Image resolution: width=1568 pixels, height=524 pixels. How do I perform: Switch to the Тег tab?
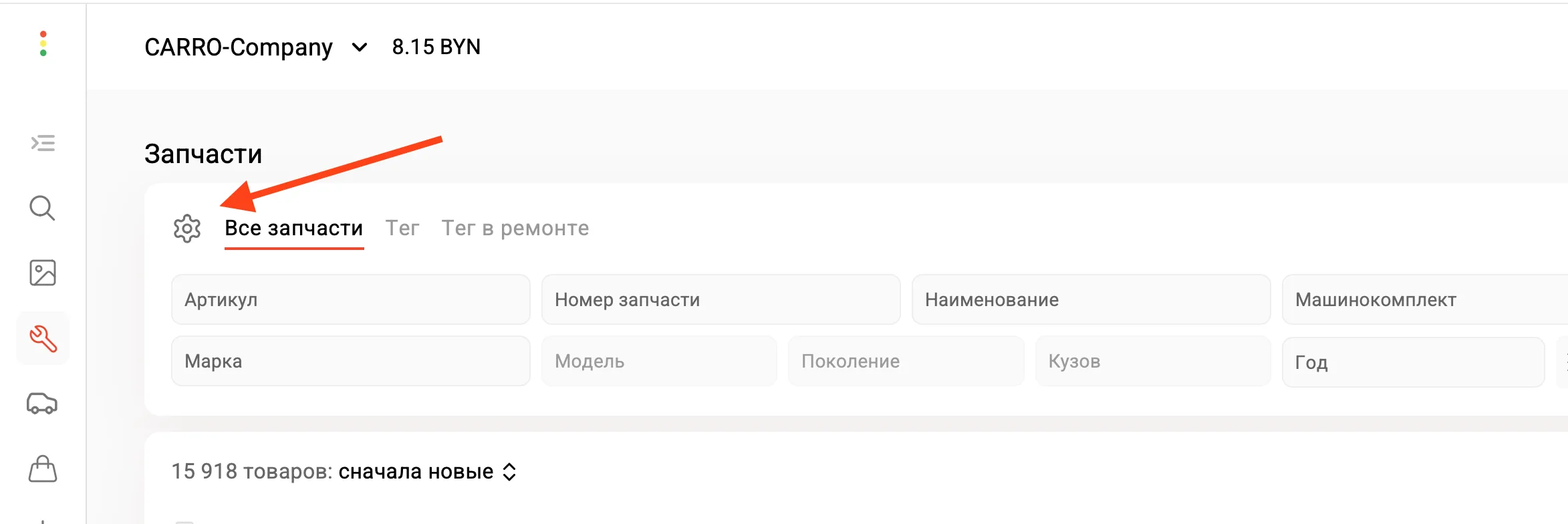[402, 228]
